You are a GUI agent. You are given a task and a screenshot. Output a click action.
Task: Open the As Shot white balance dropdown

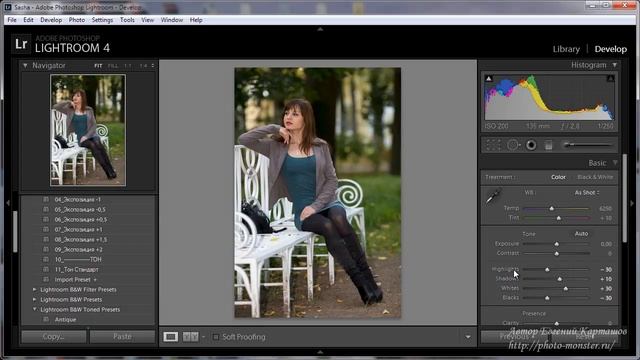click(587, 193)
